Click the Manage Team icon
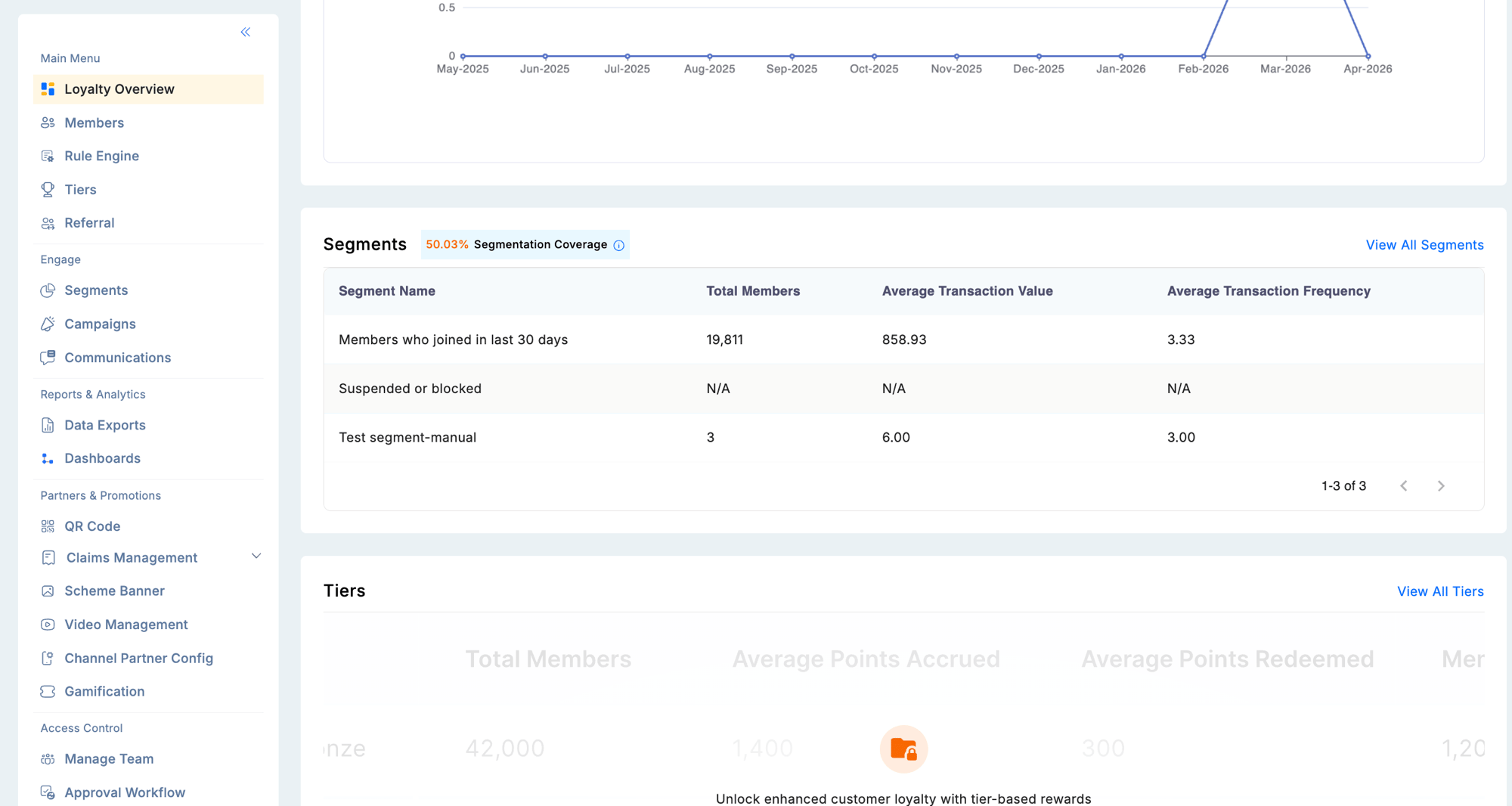Screen dimensions: 1512x806 tap(48, 759)
